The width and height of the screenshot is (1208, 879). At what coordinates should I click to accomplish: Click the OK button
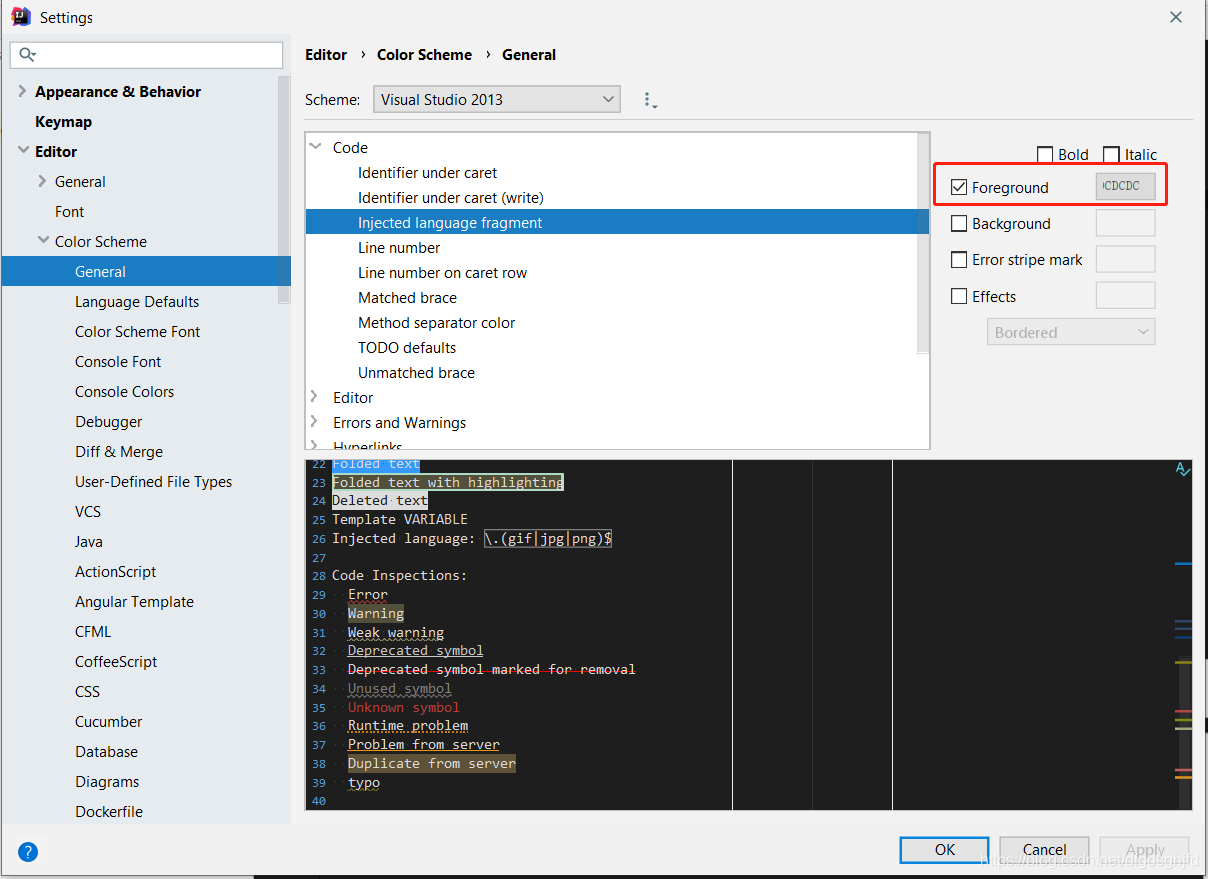pos(944,850)
